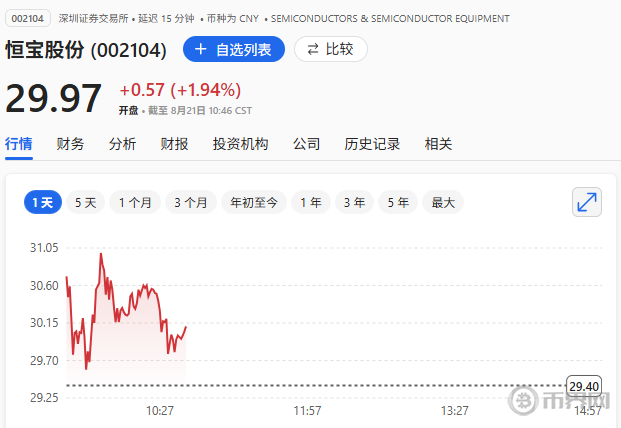Open the 投资机构 tab

pyautogui.click(x=241, y=144)
